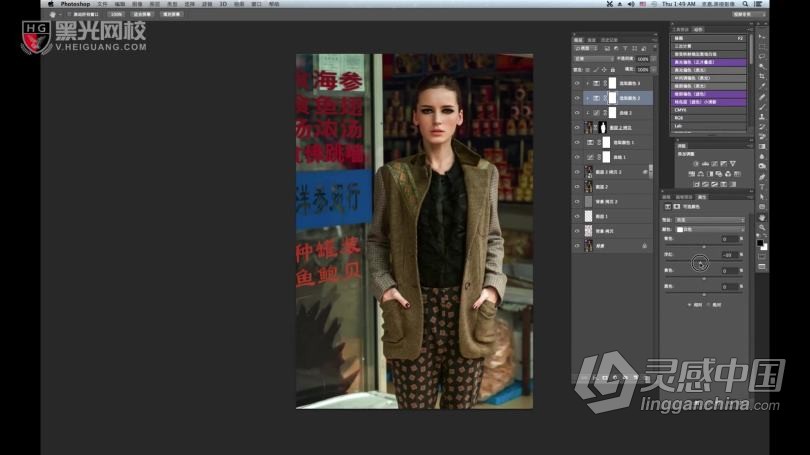Viewport: 810px width, 455px height.
Task: Click the 青色 (Cyan) slider handle
Action: (x=704, y=247)
